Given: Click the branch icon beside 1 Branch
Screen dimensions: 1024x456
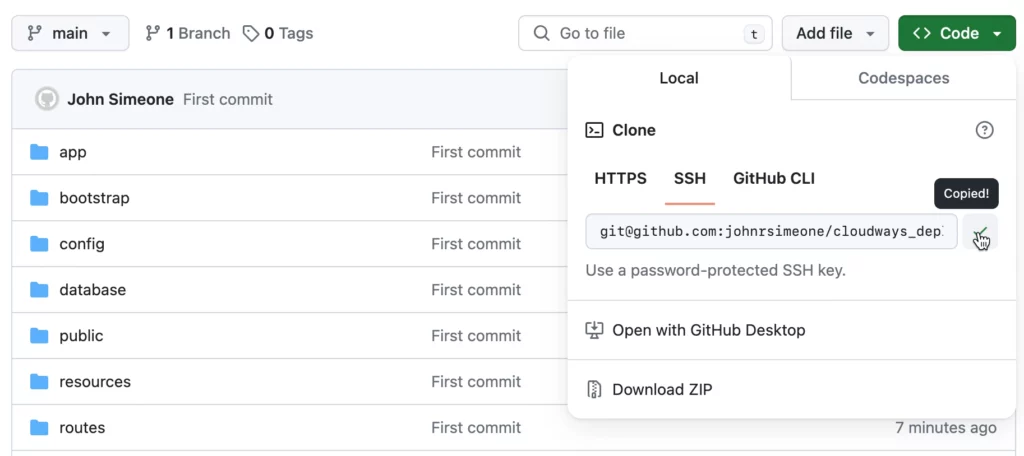Looking at the screenshot, I should click(x=153, y=33).
